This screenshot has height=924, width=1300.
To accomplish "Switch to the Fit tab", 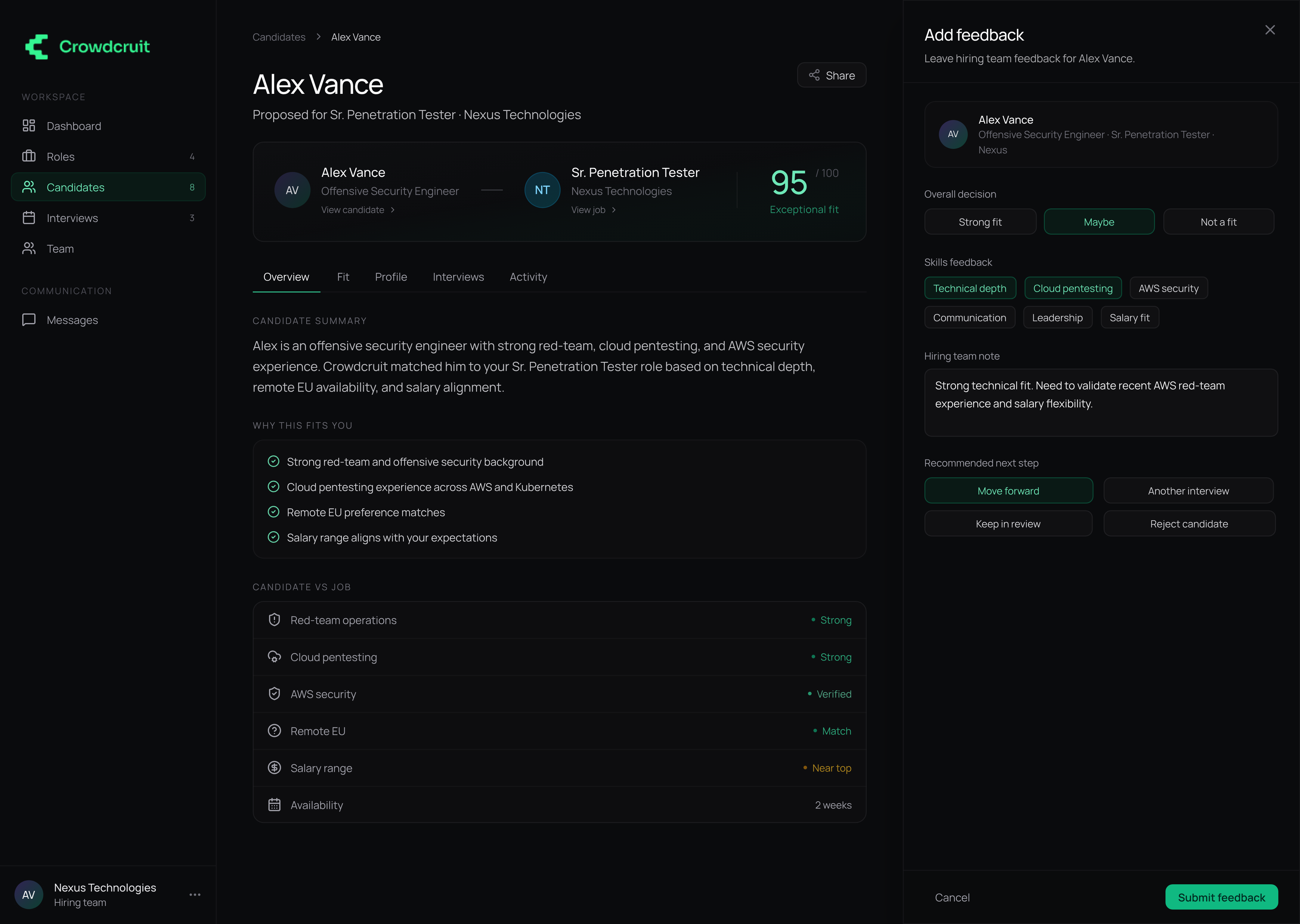I will click(x=343, y=277).
